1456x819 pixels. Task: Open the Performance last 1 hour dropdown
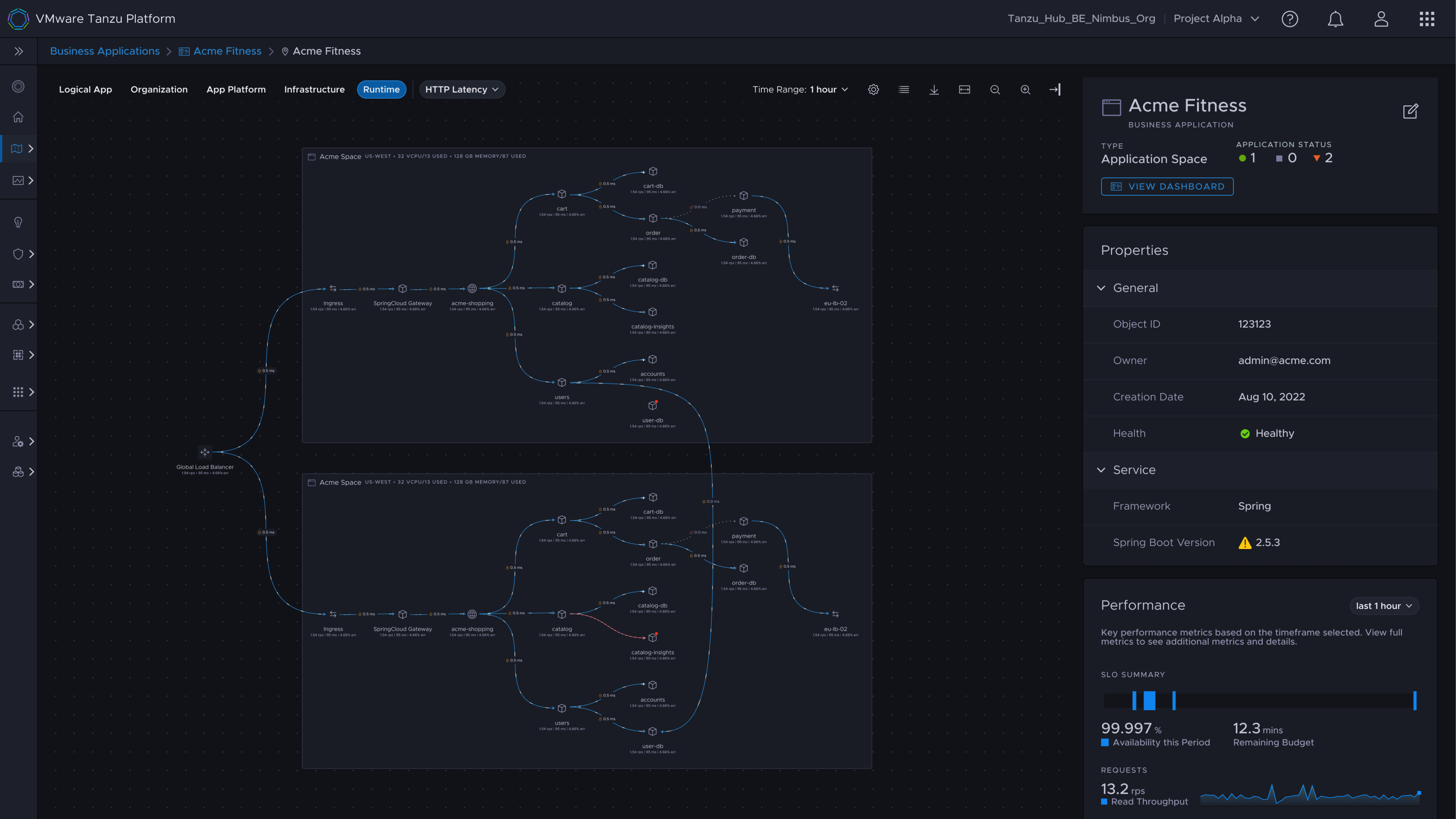pos(1384,606)
